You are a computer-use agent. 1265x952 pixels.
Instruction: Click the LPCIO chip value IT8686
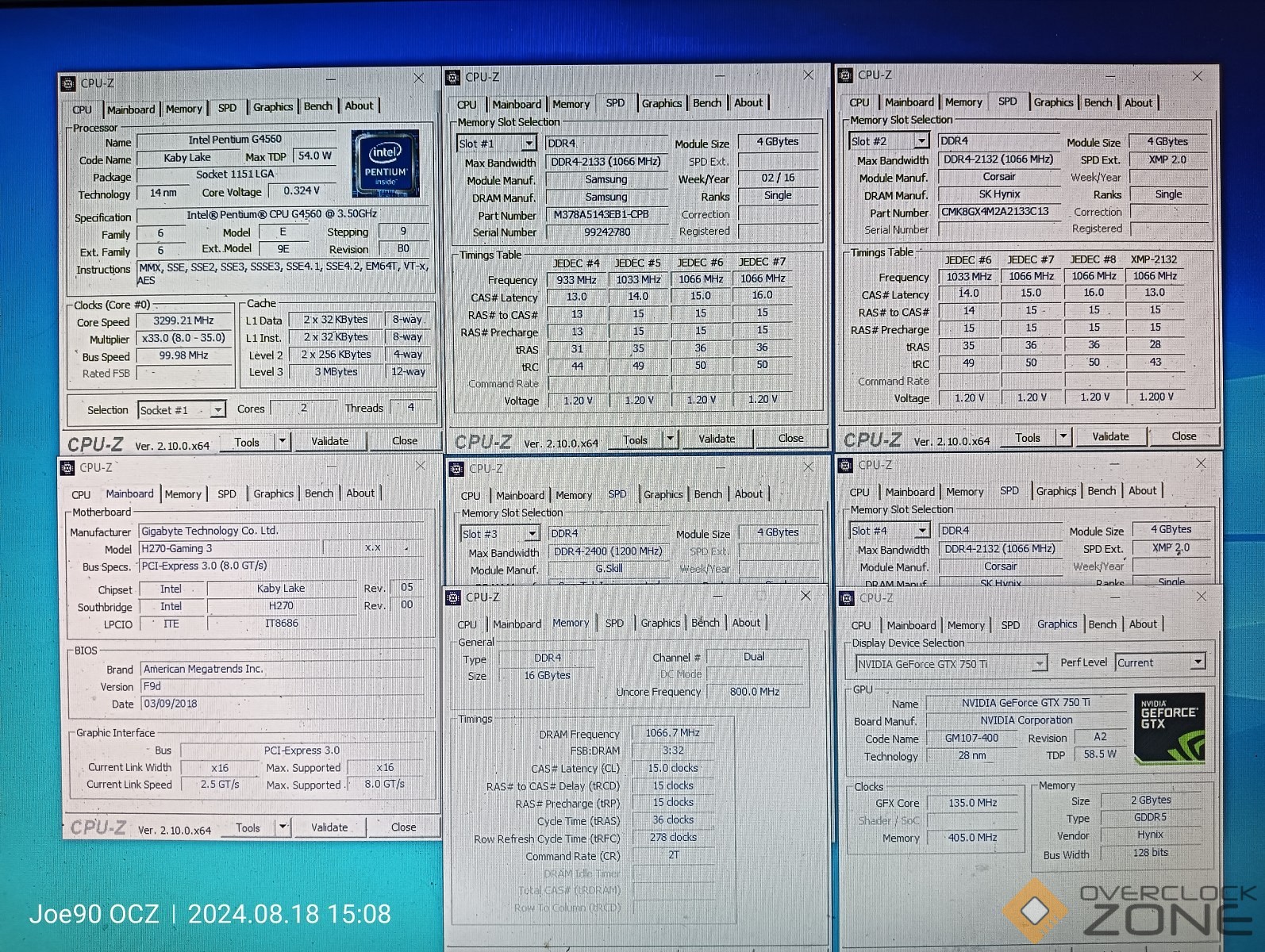point(282,624)
